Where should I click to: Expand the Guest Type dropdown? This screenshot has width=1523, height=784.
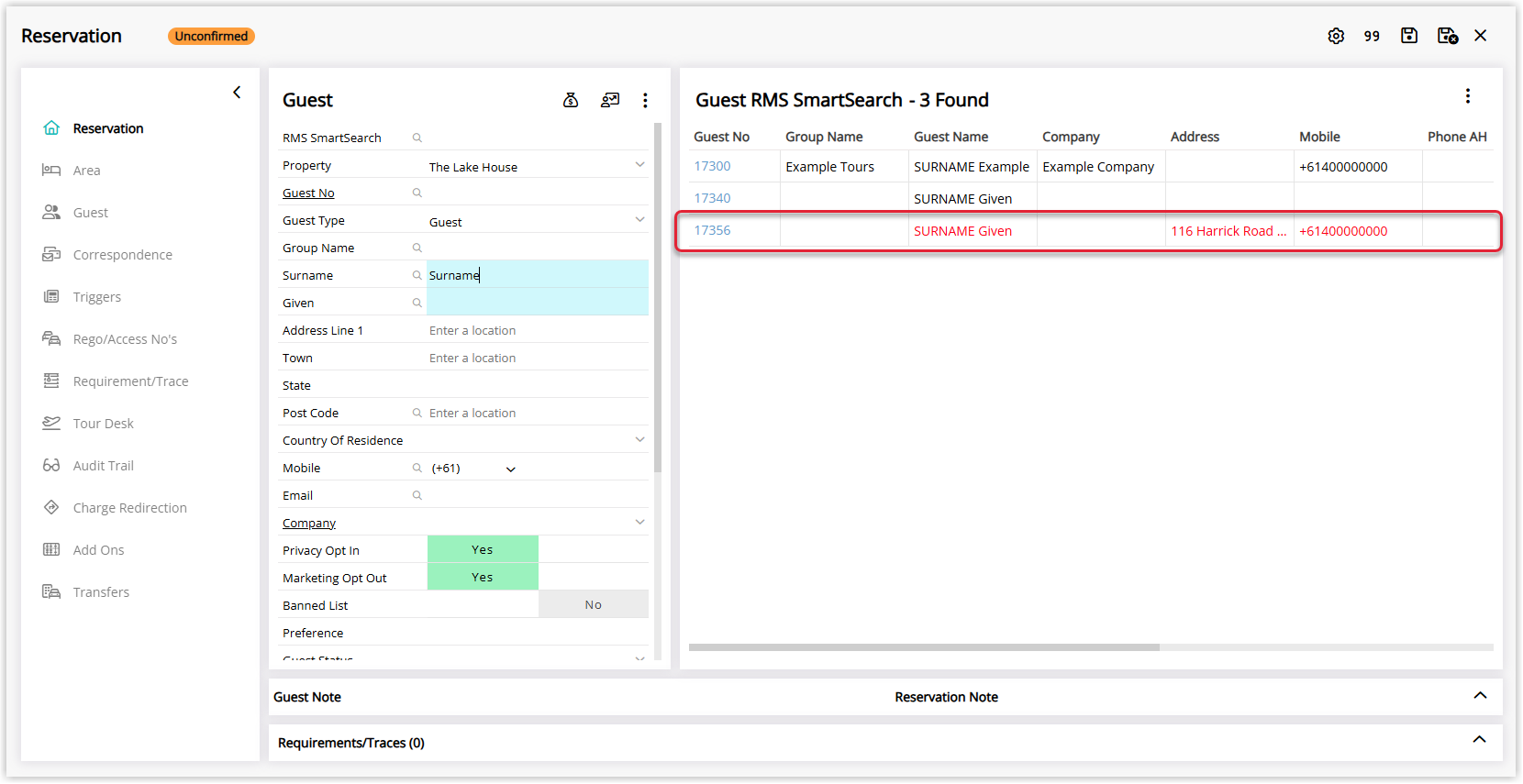click(x=639, y=220)
